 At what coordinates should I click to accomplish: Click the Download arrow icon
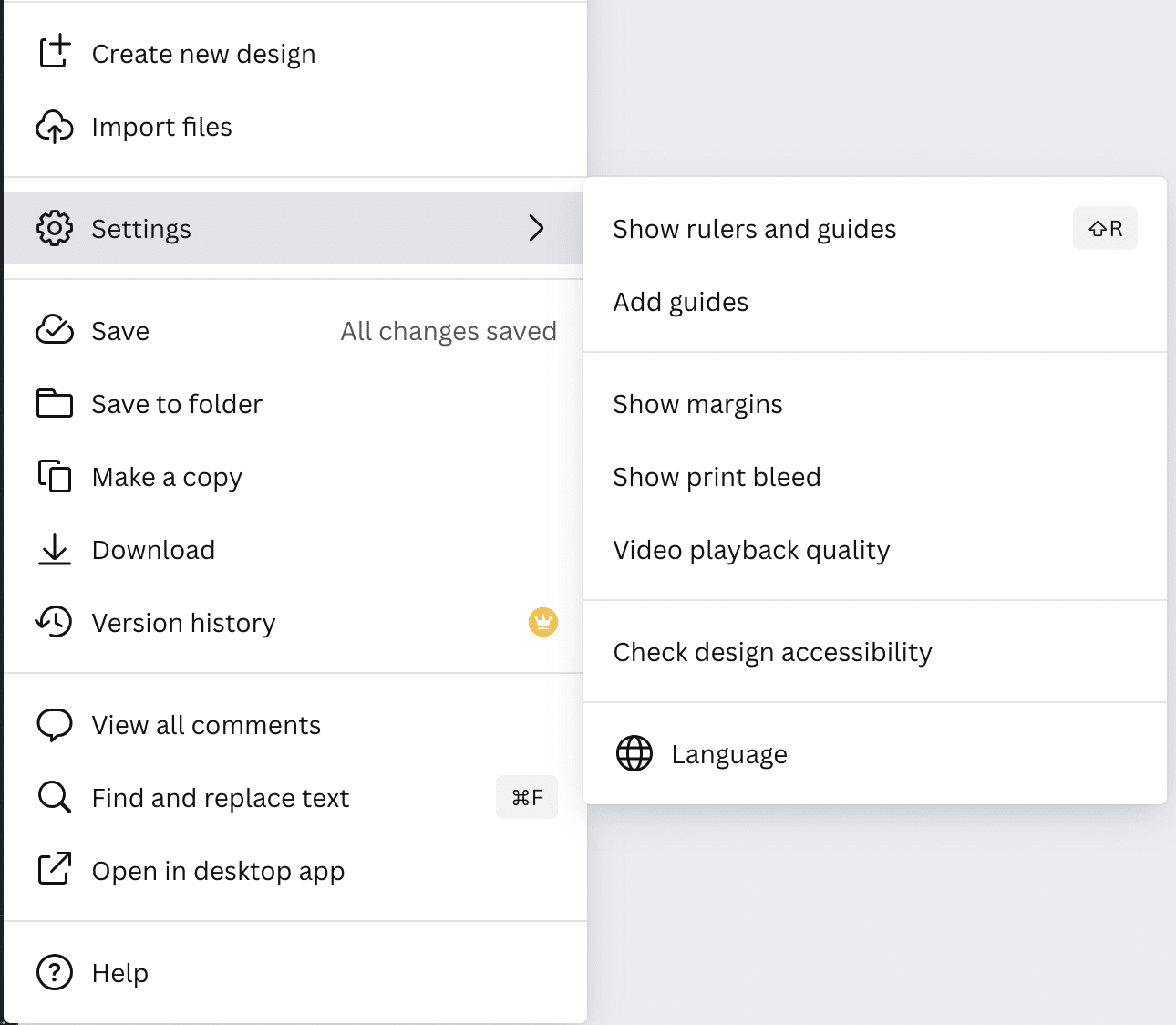pyautogui.click(x=55, y=549)
